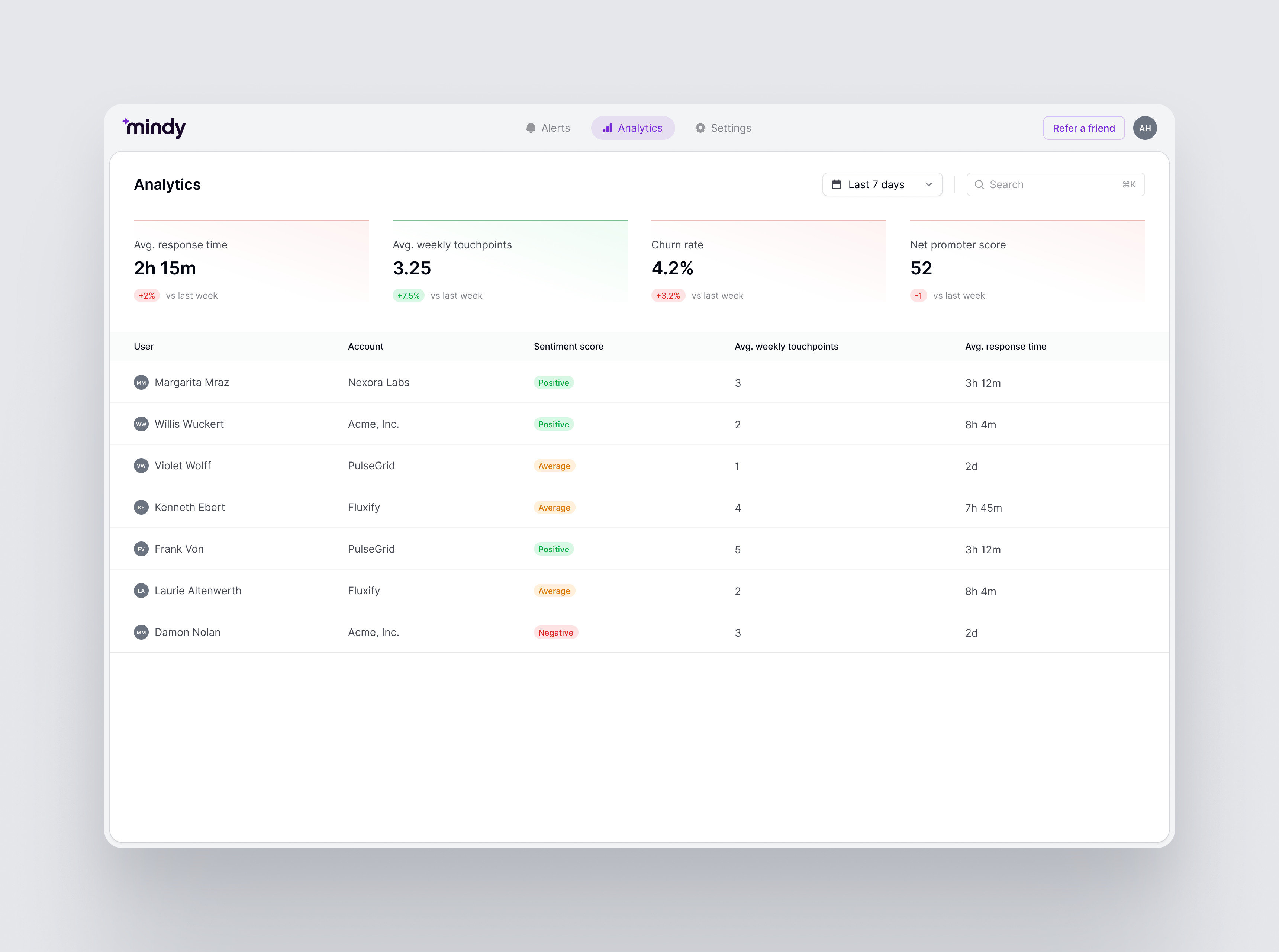
Task: Click the magnifier icon in the search field
Action: tap(979, 184)
